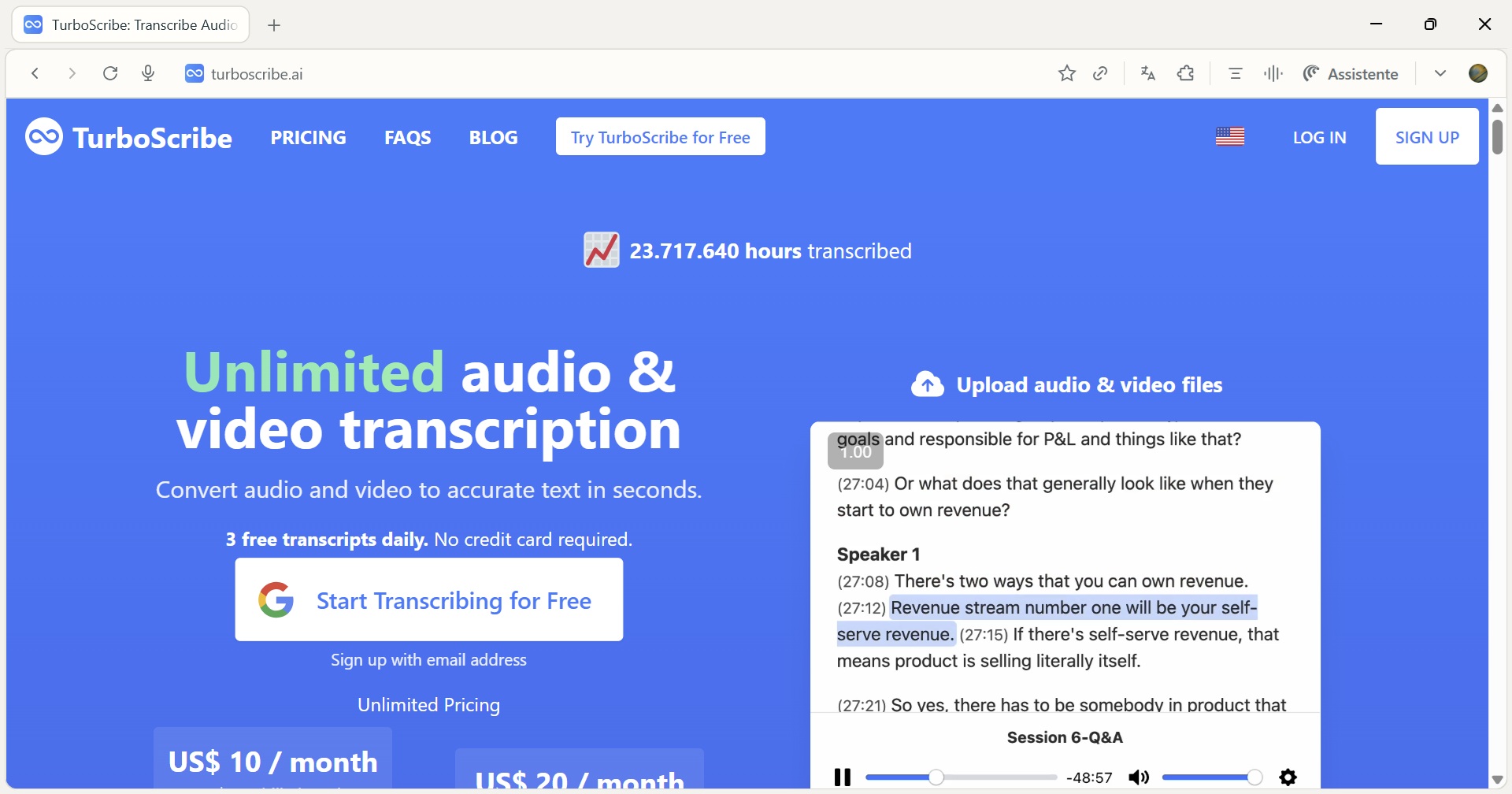Image resolution: width=1512 pixels, height=794 pixels.
Task: Expand the chevron next to Assistente
Action: point(1440,73)
